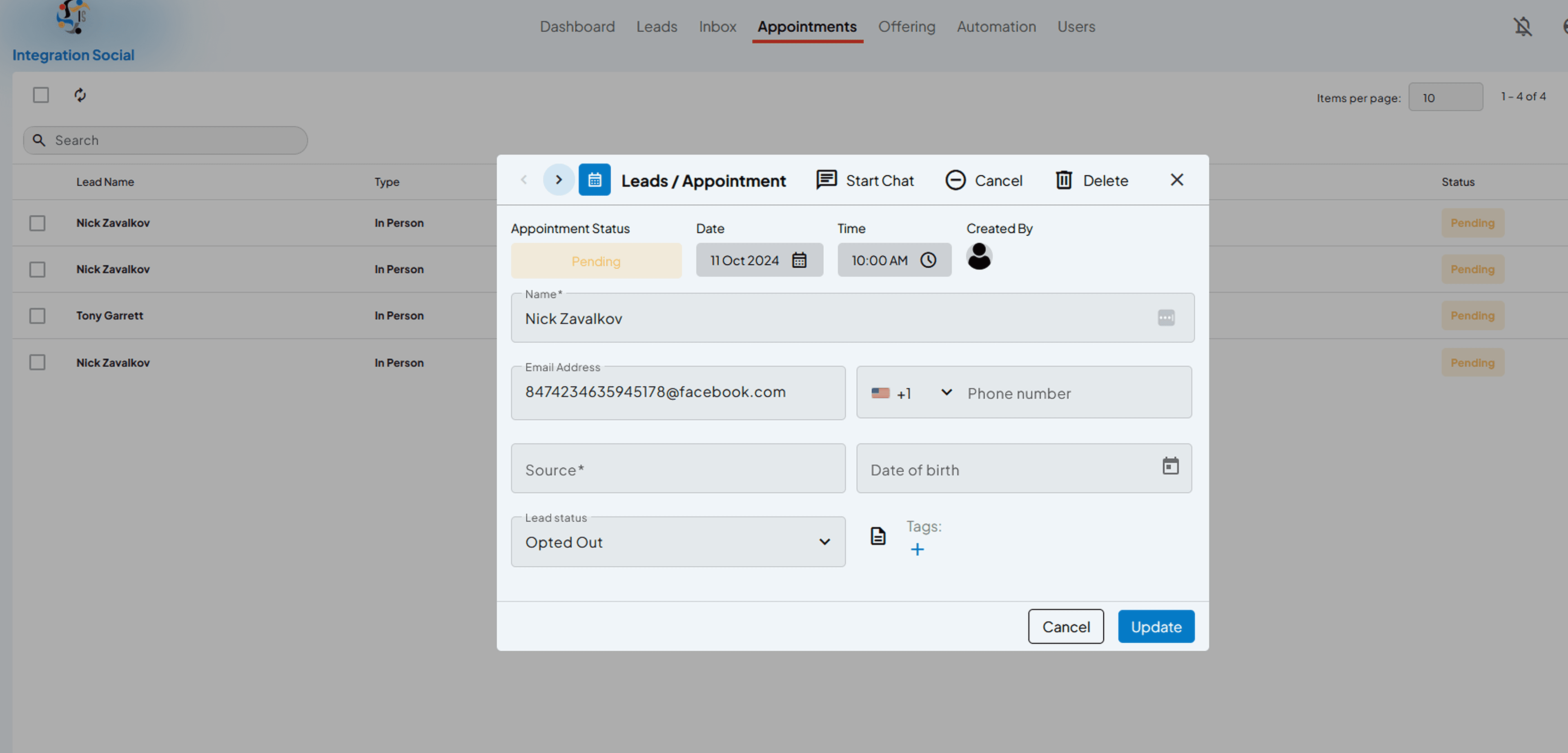Screen dimensions: 1568x753
Task: Open Date of birth calendar picker
Action: (x=1170, y=466)
